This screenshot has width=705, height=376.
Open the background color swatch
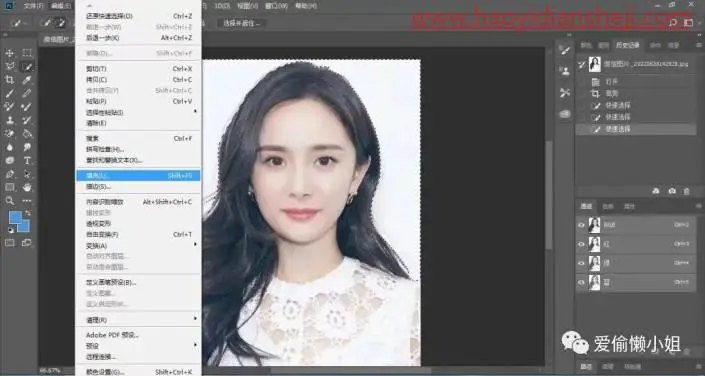25,227
